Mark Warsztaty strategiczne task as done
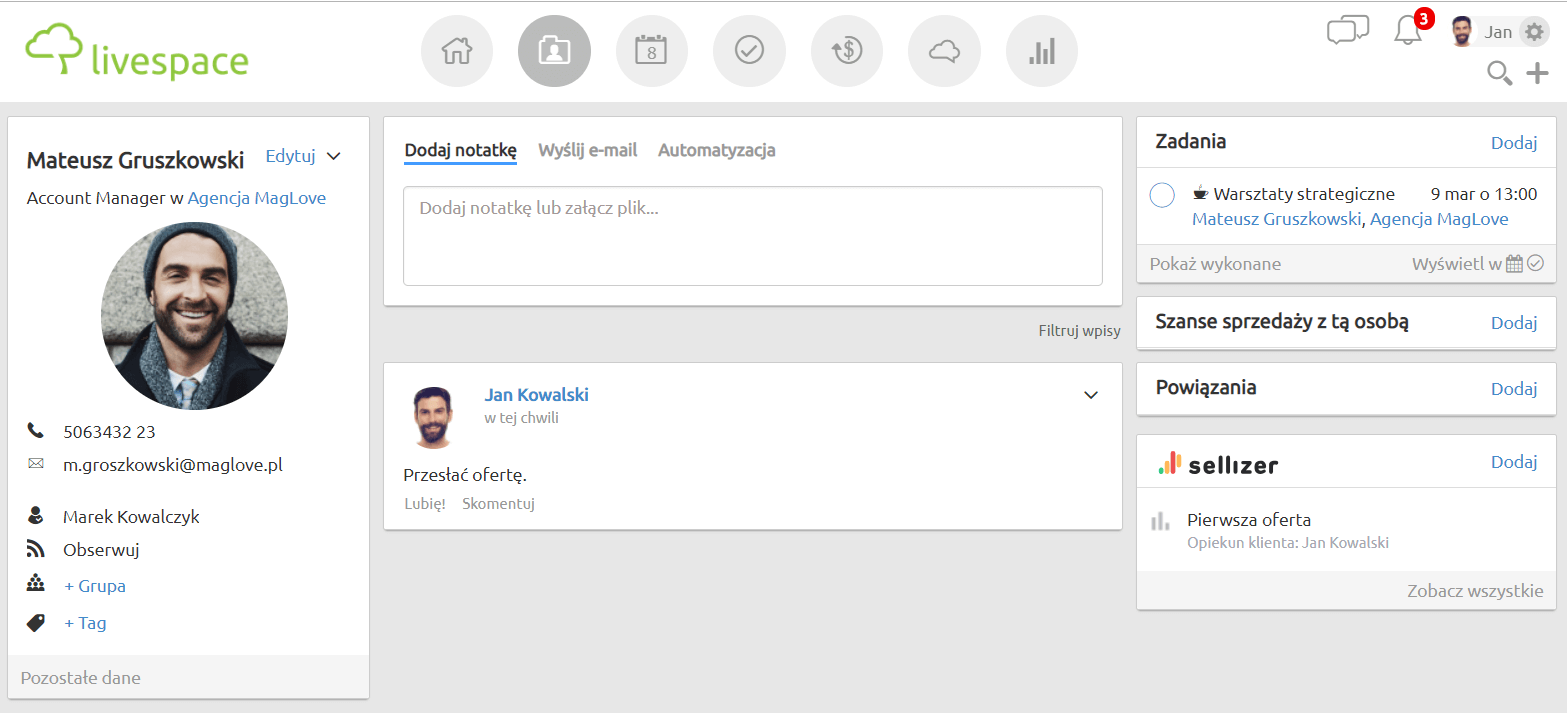 (1162, 195)
